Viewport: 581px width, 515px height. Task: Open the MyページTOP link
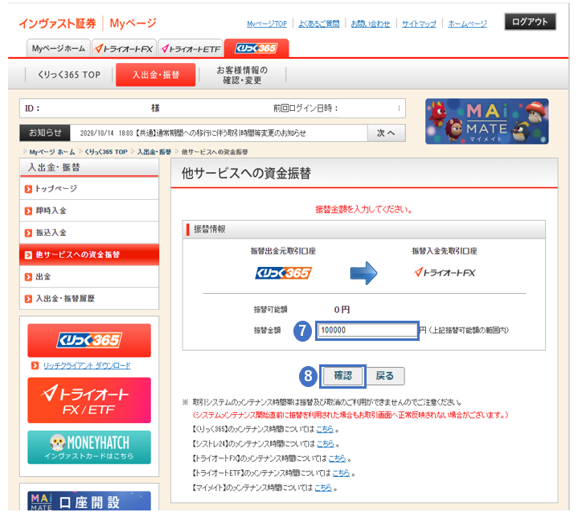[266, 24]
